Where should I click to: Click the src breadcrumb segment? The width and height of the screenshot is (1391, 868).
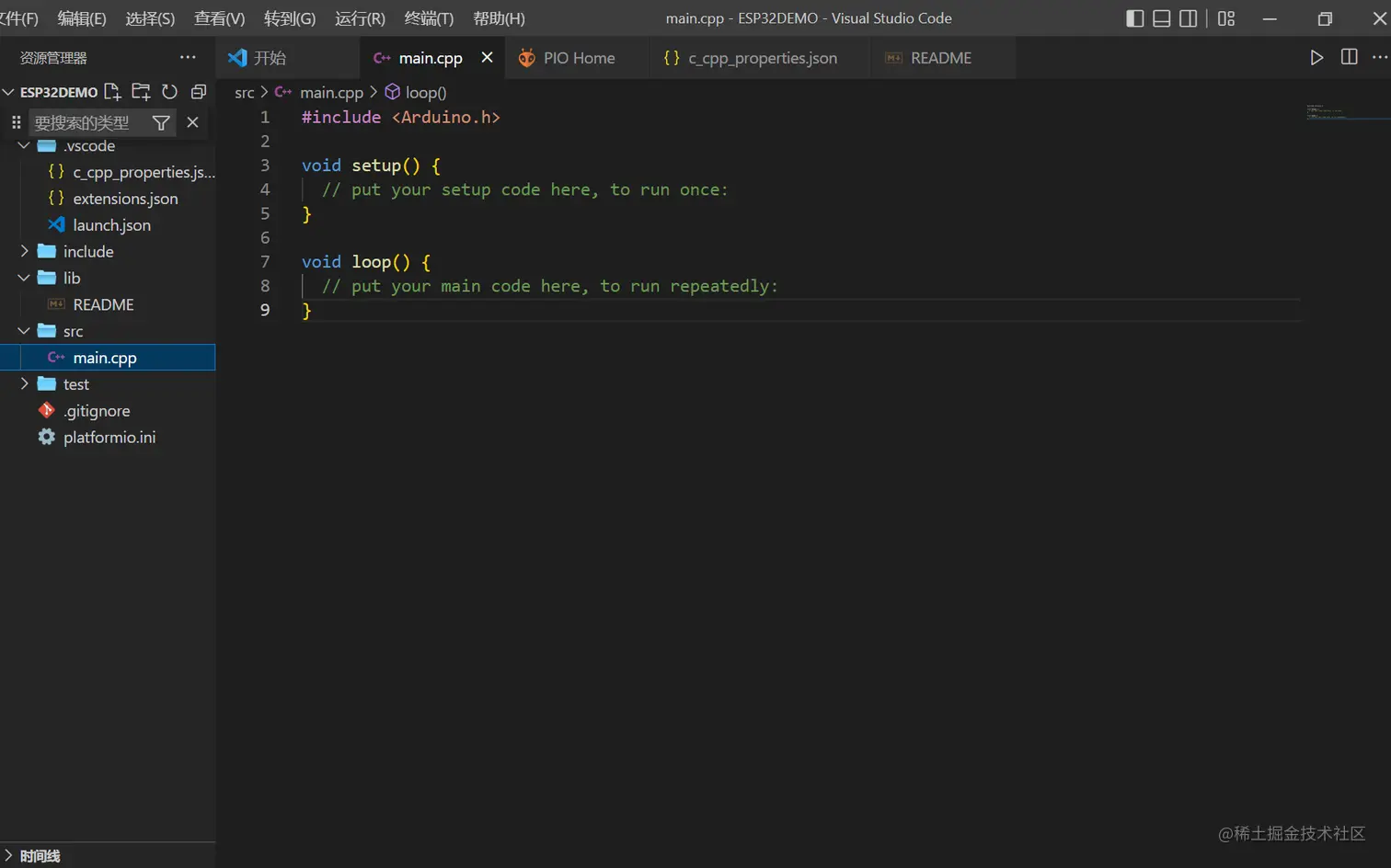(244, 92)
